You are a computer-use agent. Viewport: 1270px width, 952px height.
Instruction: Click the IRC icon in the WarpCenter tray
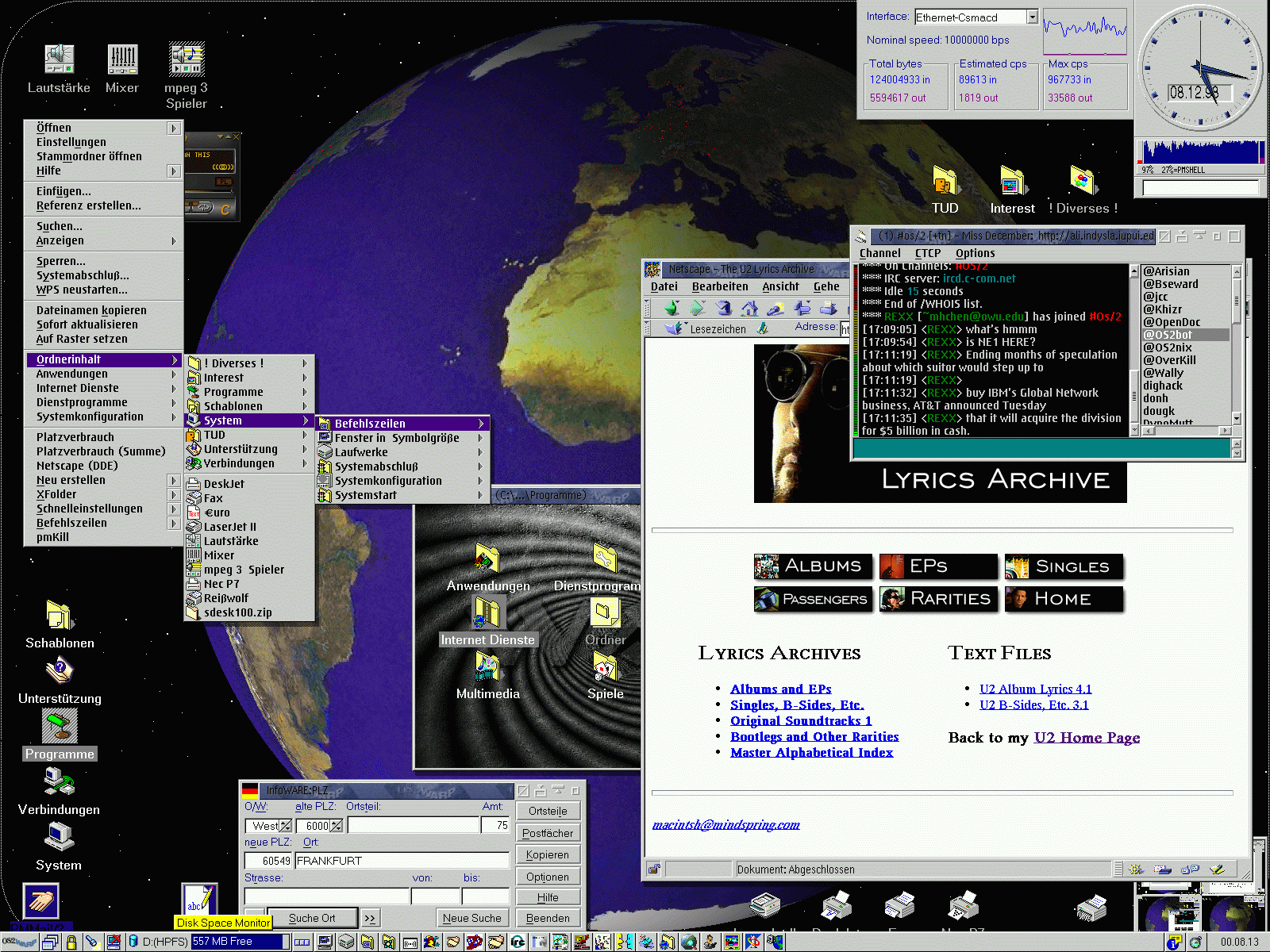pos(518,942)
